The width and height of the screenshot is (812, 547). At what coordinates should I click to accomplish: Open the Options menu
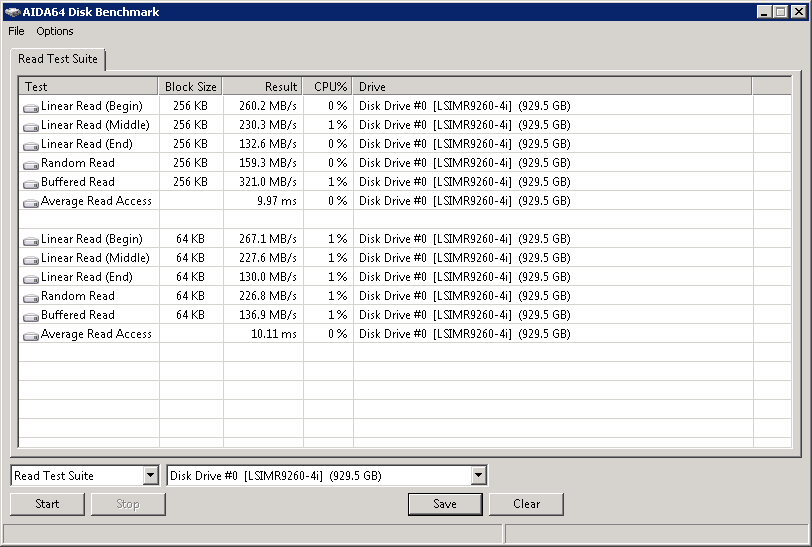coord(55,31)
